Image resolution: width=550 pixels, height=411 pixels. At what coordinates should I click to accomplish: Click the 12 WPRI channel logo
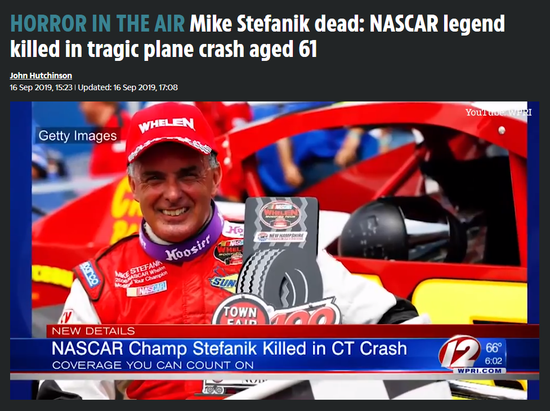click(460, 352)
